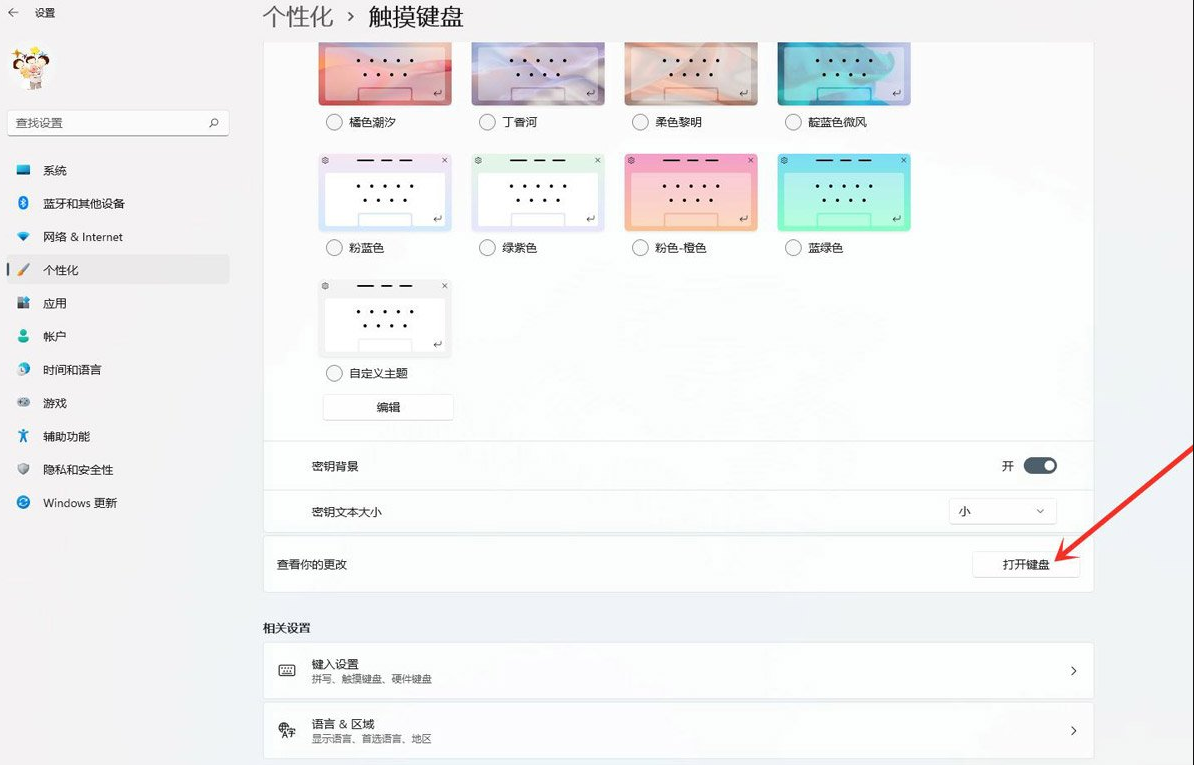This screenshot has width=1194, height=765.
Task: Expand the 键入设置 row
Action: pos(677,670)
